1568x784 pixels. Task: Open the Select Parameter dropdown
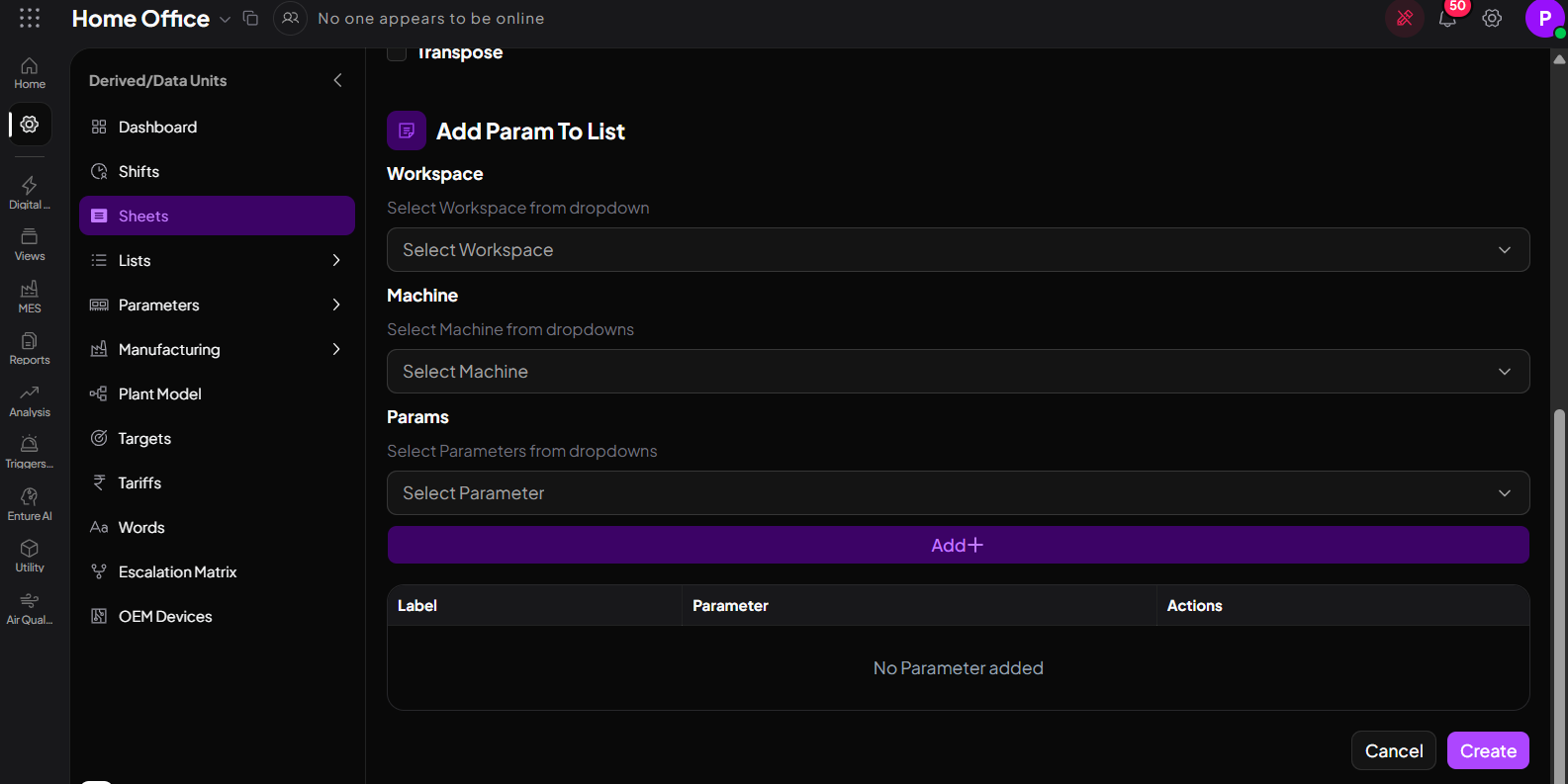(958, 493)
